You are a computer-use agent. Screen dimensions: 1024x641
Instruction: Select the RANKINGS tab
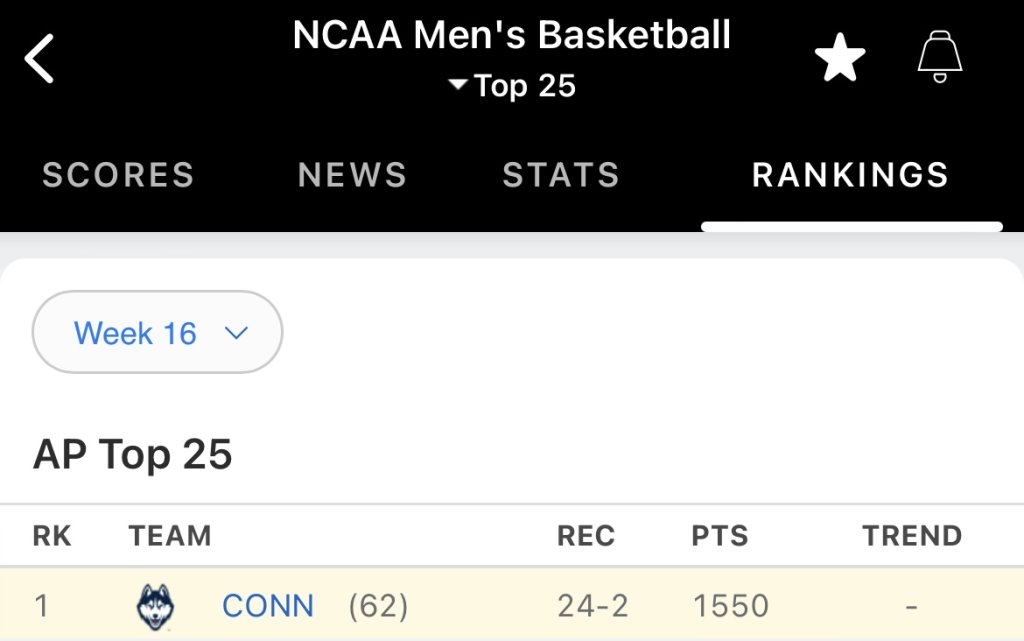(850, 175)
